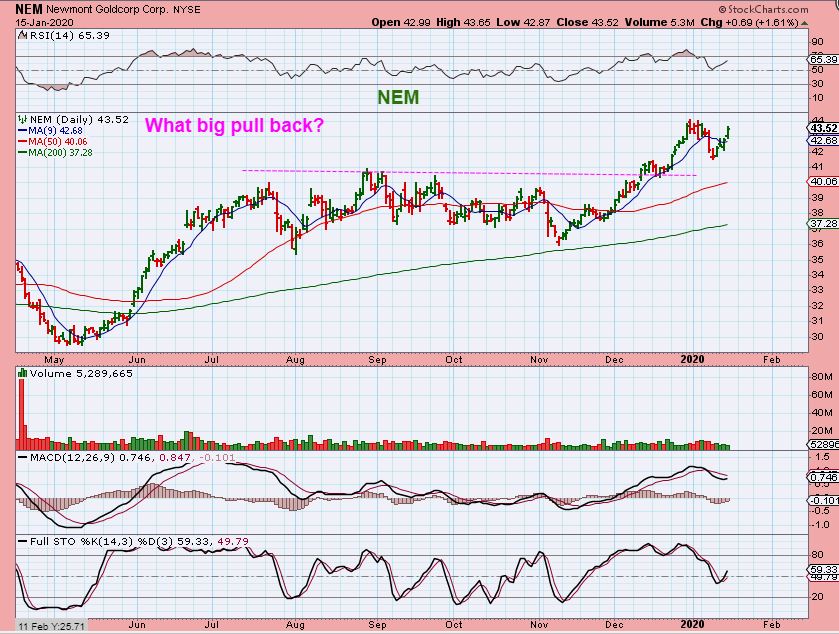Click the boxed 0.746 MACD tag on right axis

click(x=822, y=477)
